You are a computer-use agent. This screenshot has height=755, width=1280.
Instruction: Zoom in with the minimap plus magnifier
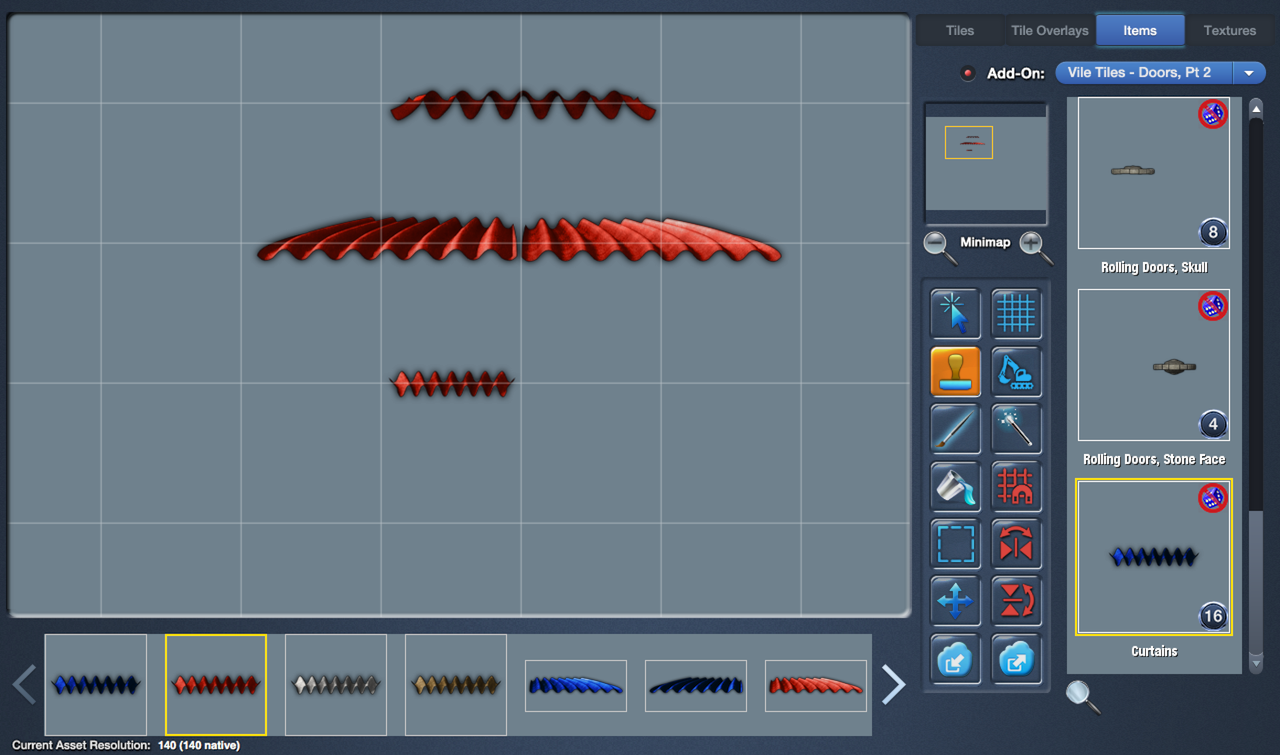coord(1036,246)
